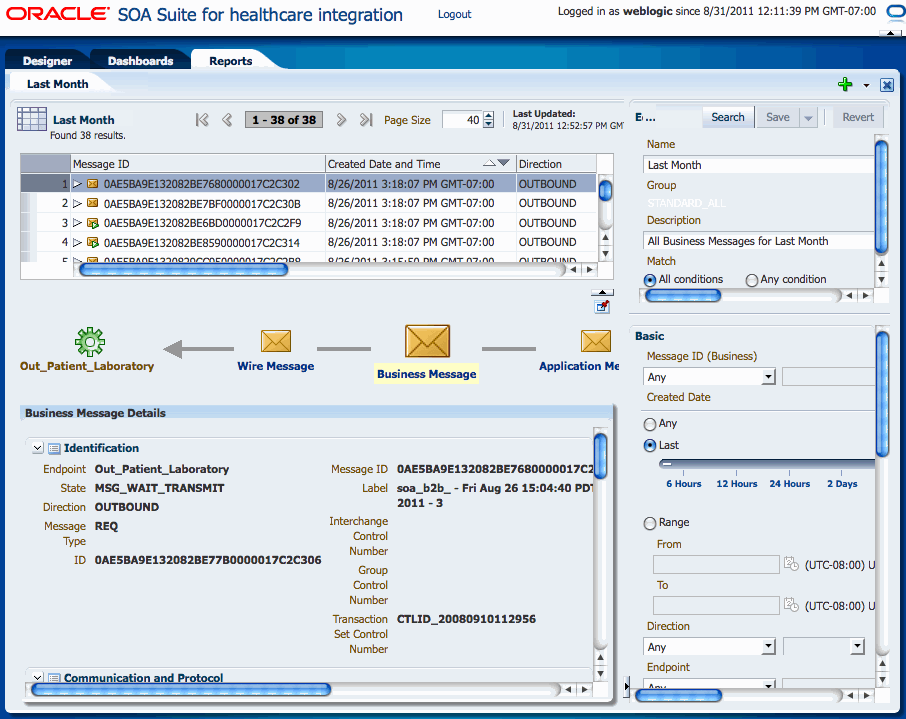Click the Save button
Screen dimensions: 906x719
778,117
